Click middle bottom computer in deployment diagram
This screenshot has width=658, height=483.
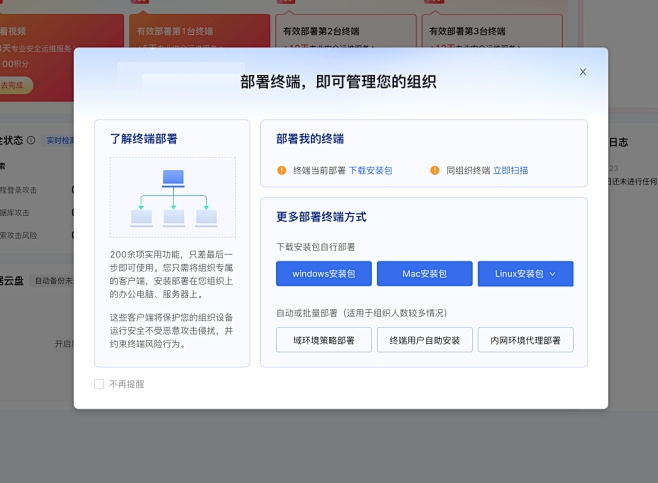pos(174,216)
